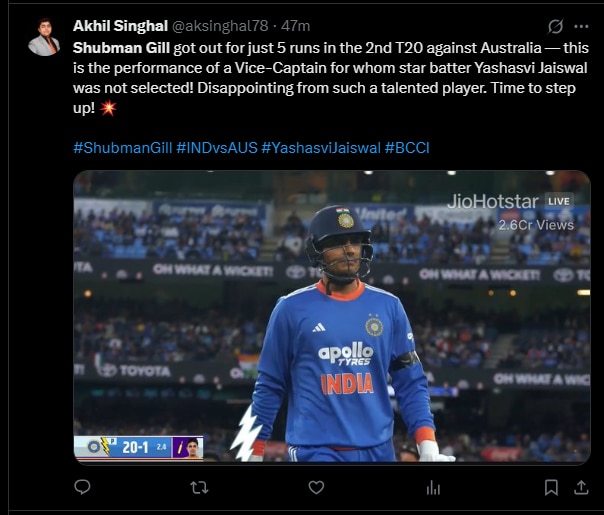The height and width of the screenshot is (515, 604).
Task: View tweet analytics bar chart icon
Action: 433,488
